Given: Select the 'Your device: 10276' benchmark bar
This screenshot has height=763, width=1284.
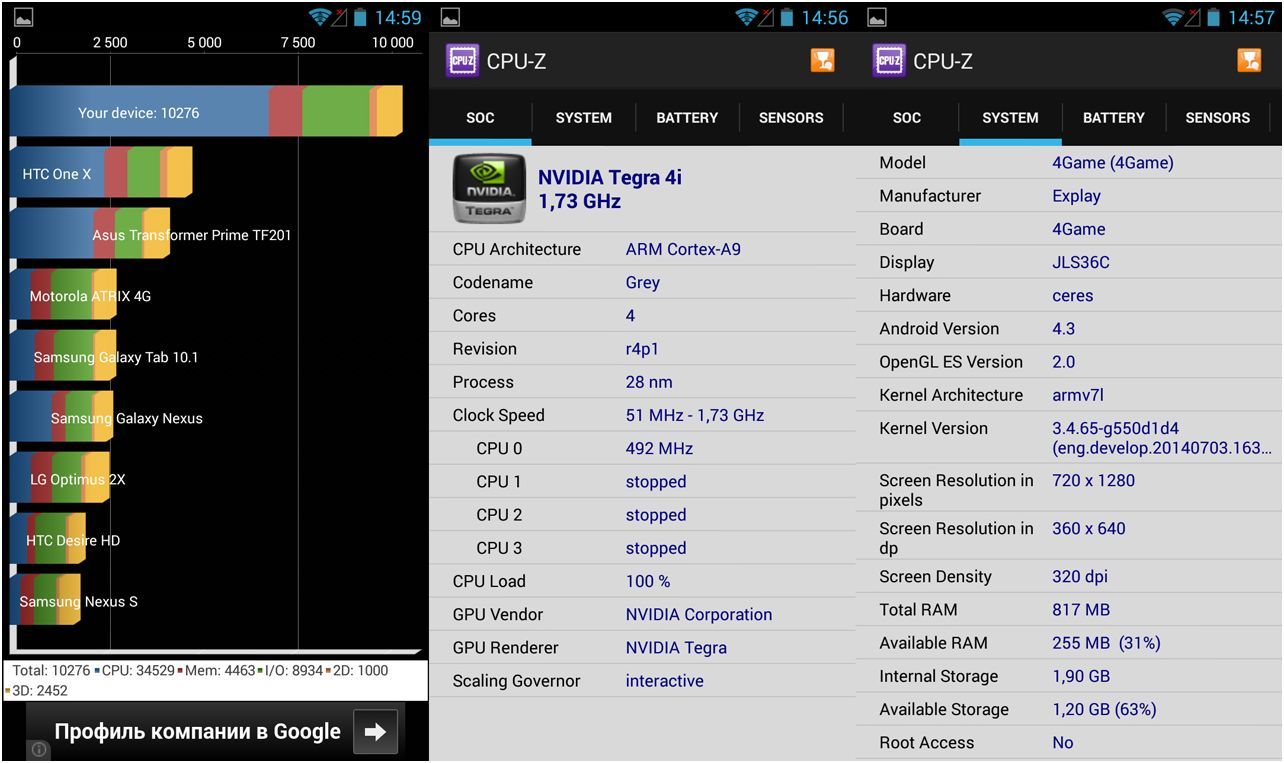Looking at the screenshot, I should [205, 112].
